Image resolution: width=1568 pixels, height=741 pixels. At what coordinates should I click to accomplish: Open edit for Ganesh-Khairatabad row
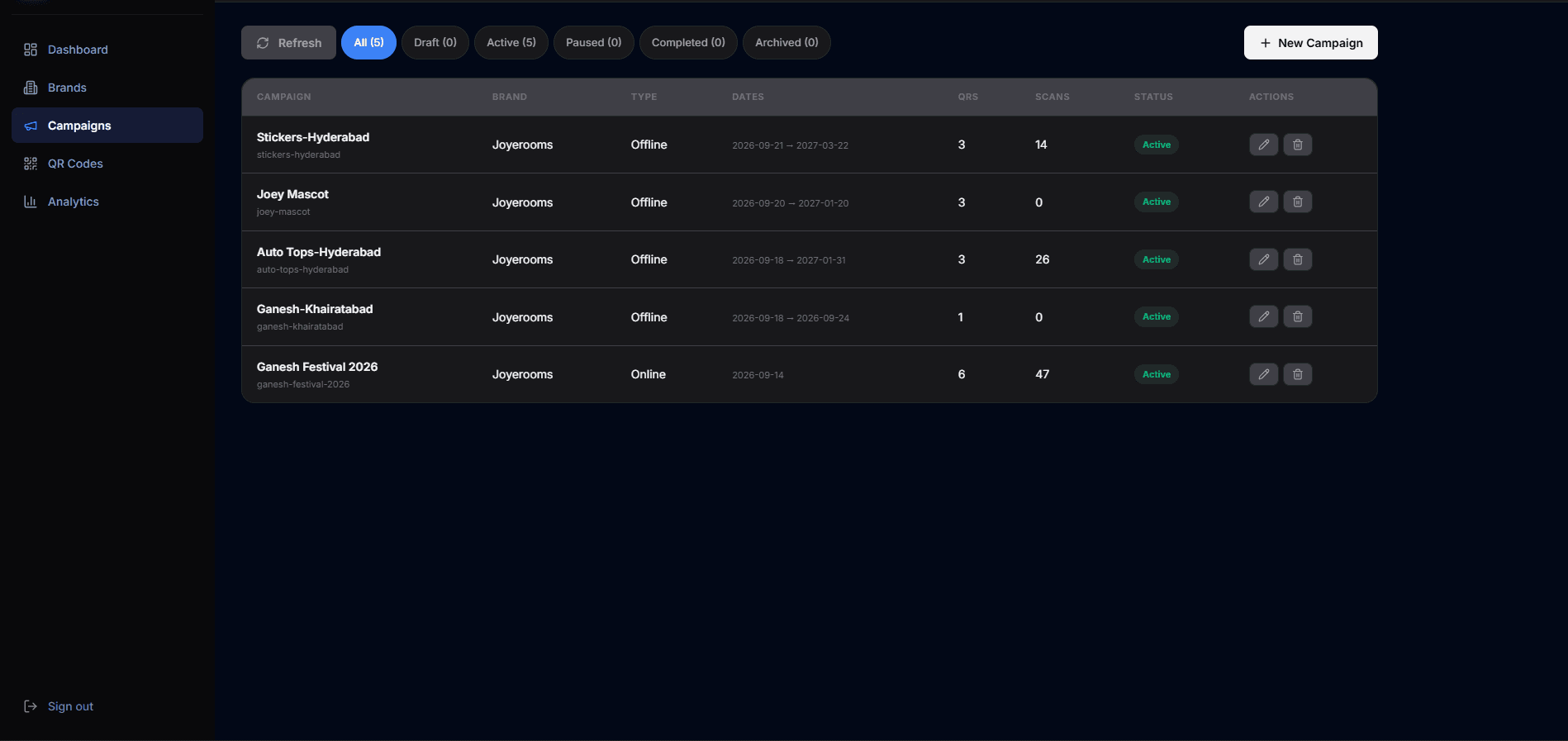coord(1264,316)
